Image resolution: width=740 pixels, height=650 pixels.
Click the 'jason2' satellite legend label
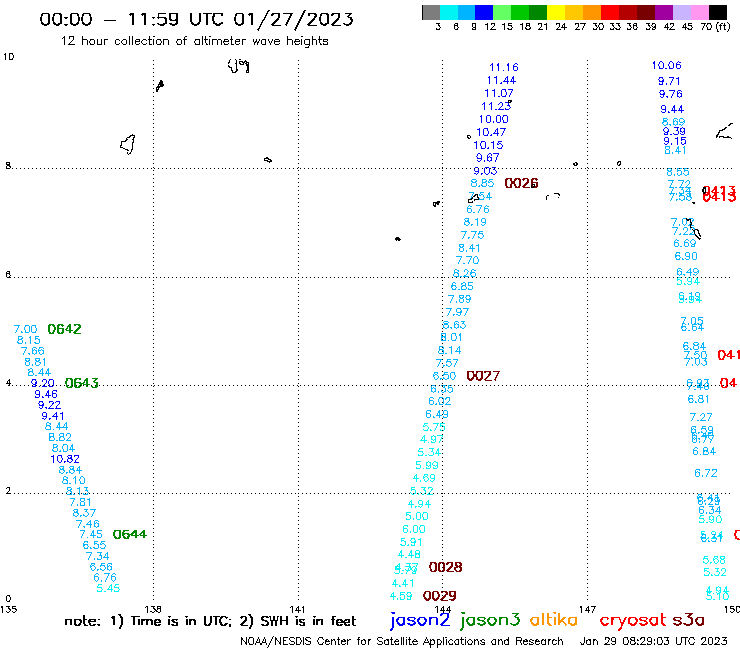coord(420,620)
